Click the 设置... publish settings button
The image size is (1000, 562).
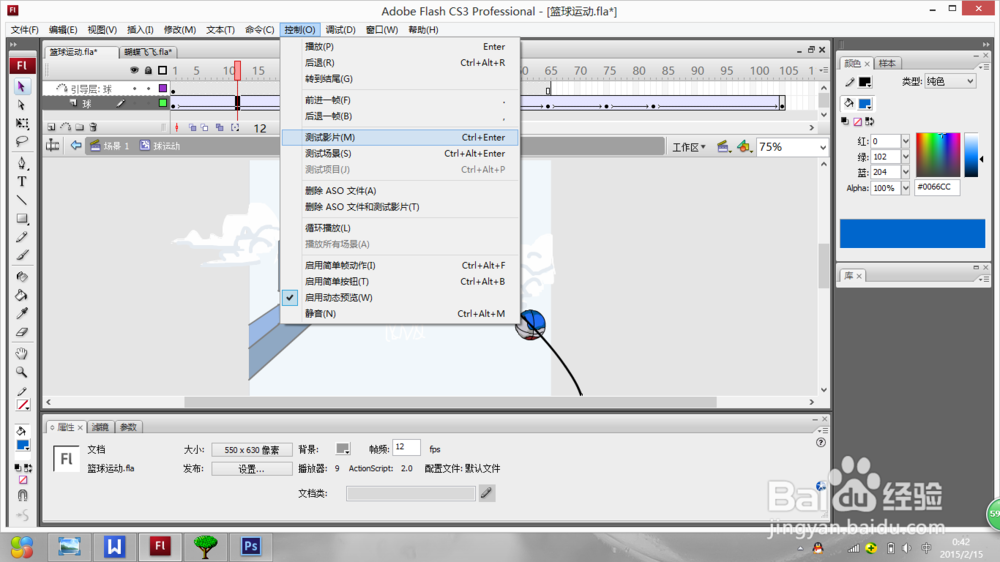point(252,469)
